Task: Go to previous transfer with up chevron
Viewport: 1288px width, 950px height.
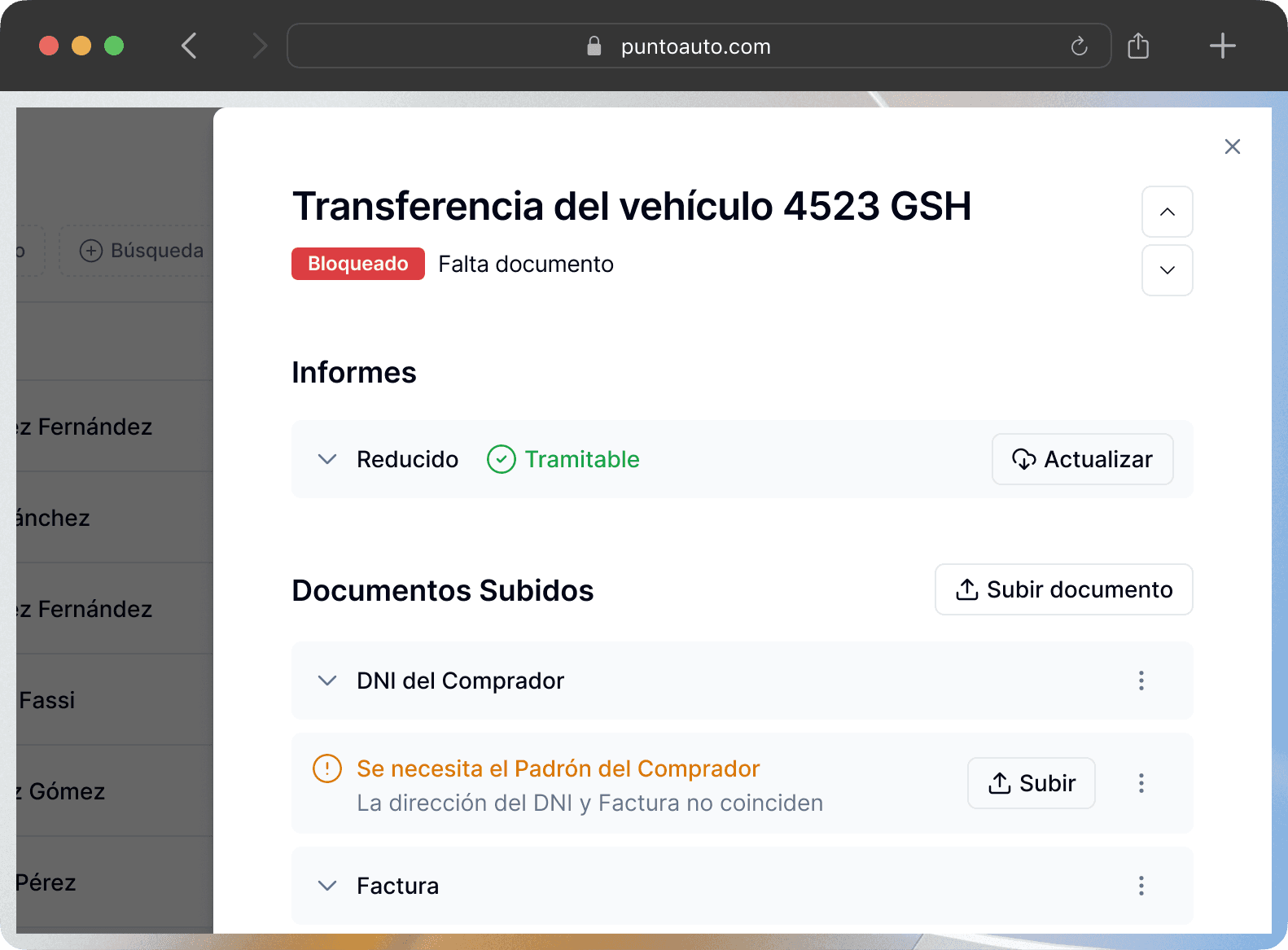Action: [x=1168, y=212]
